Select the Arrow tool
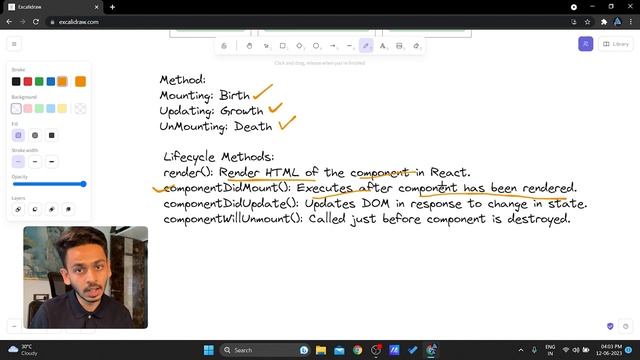Image resolution: width=640 pixels, height=360 pixels. pyautogui.click(x=333, y=46)
